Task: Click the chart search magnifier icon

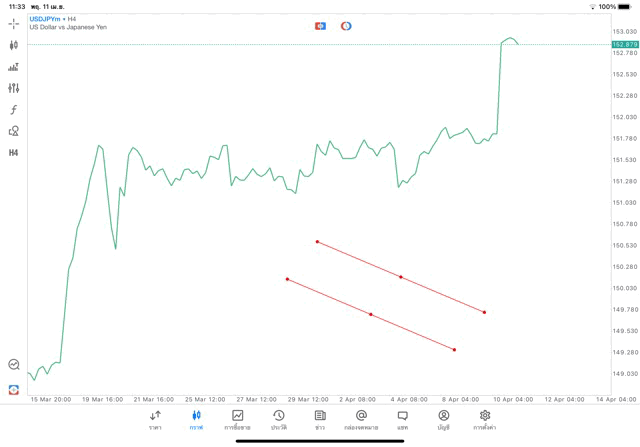Action: 13,365
